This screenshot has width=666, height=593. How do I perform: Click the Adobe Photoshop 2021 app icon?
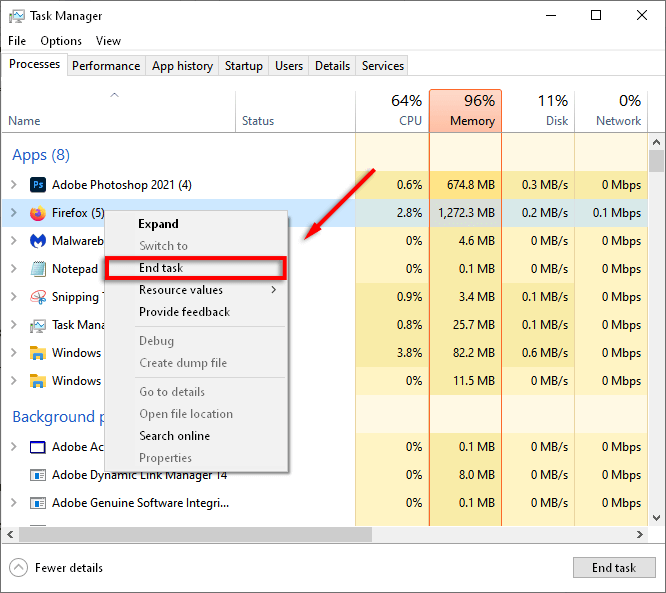tap(38, 185)
